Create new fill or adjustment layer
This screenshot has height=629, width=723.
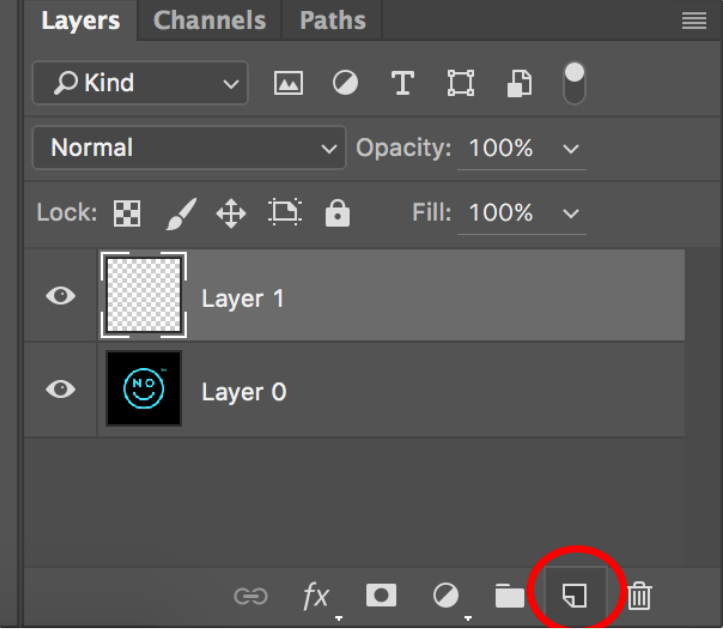coord(445,596)
